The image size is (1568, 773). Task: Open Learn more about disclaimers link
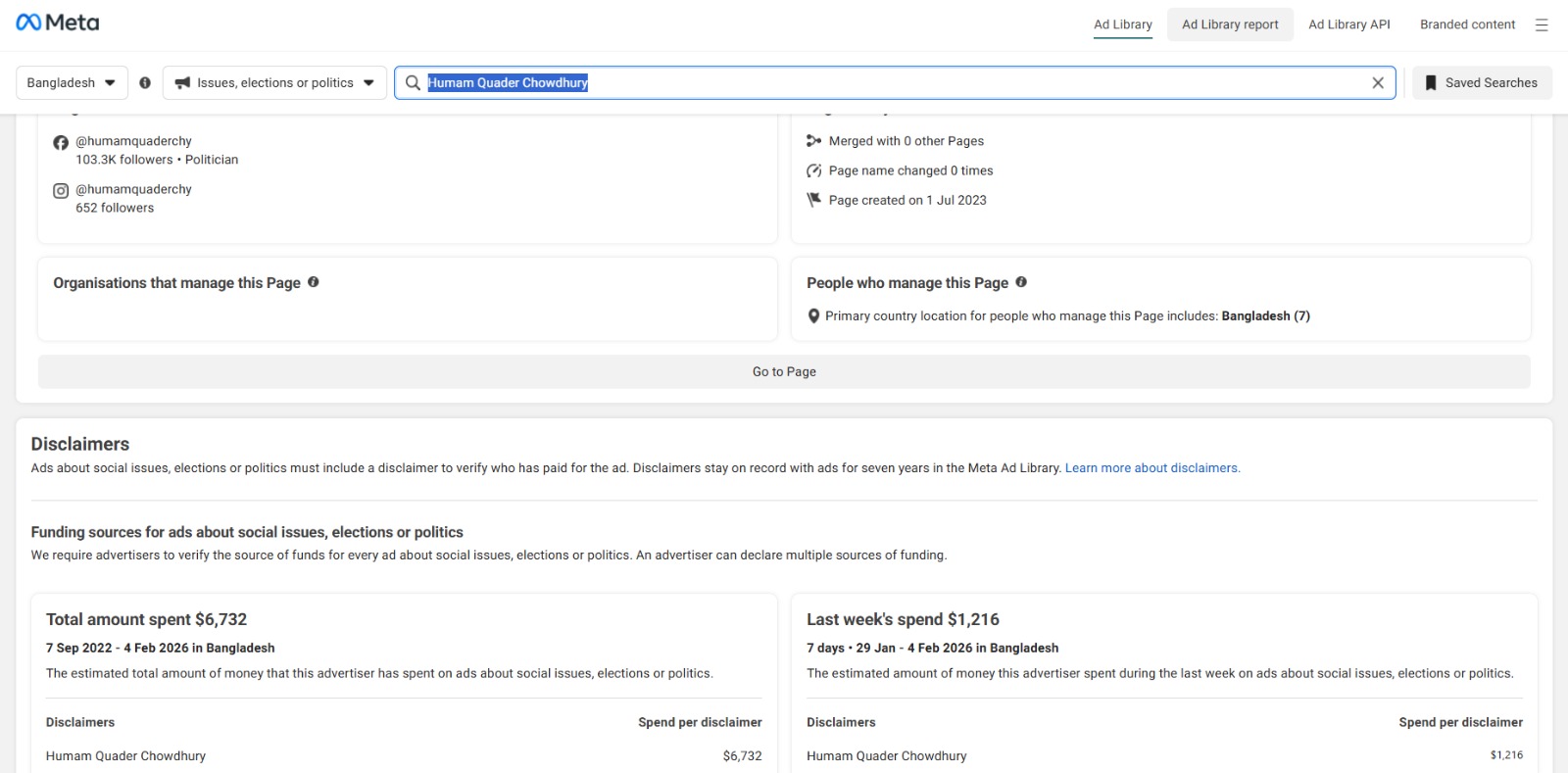(x=1152, y=468)
